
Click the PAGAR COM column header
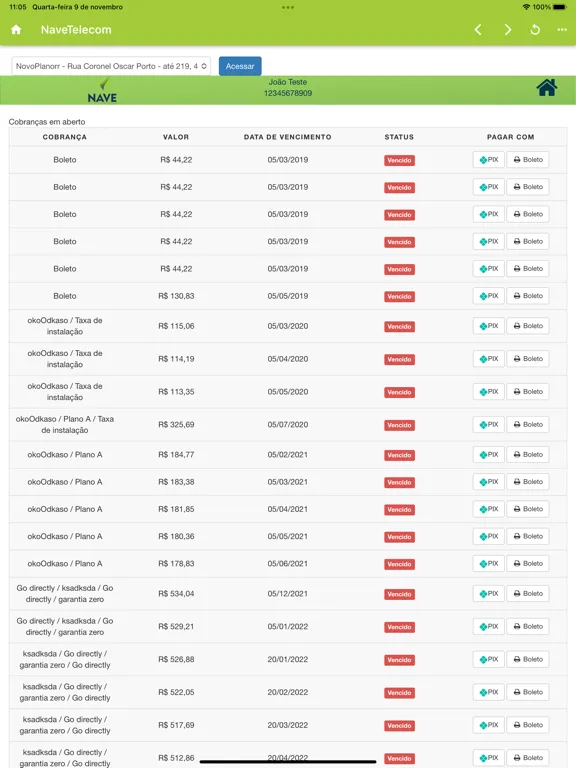510,137
